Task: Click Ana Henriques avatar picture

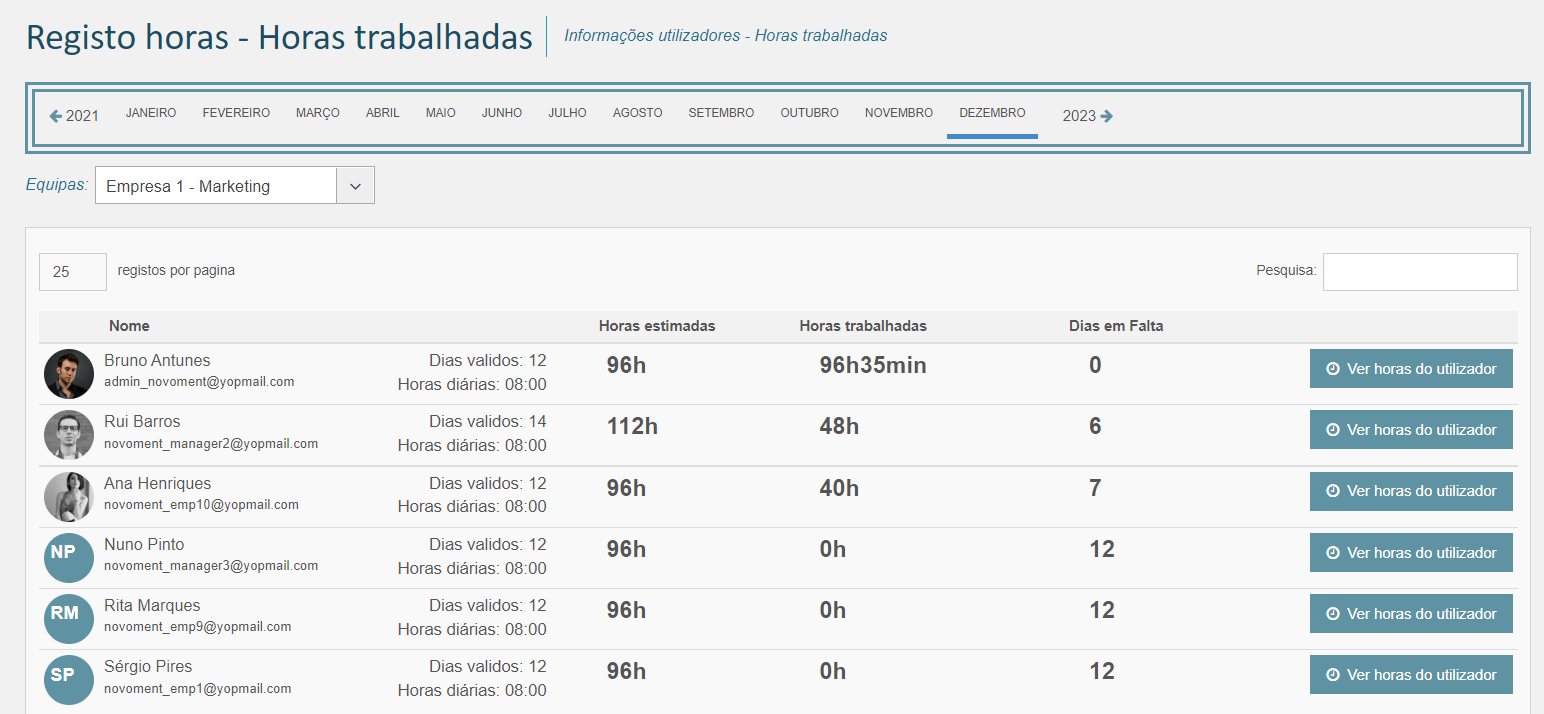Action: pos(68,497)
